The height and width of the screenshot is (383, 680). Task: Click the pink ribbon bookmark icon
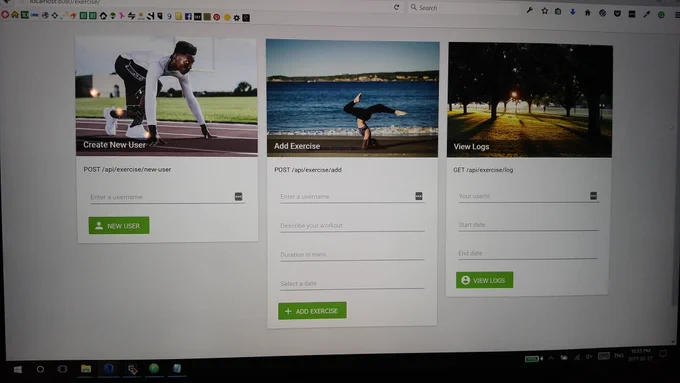(122, 16)
